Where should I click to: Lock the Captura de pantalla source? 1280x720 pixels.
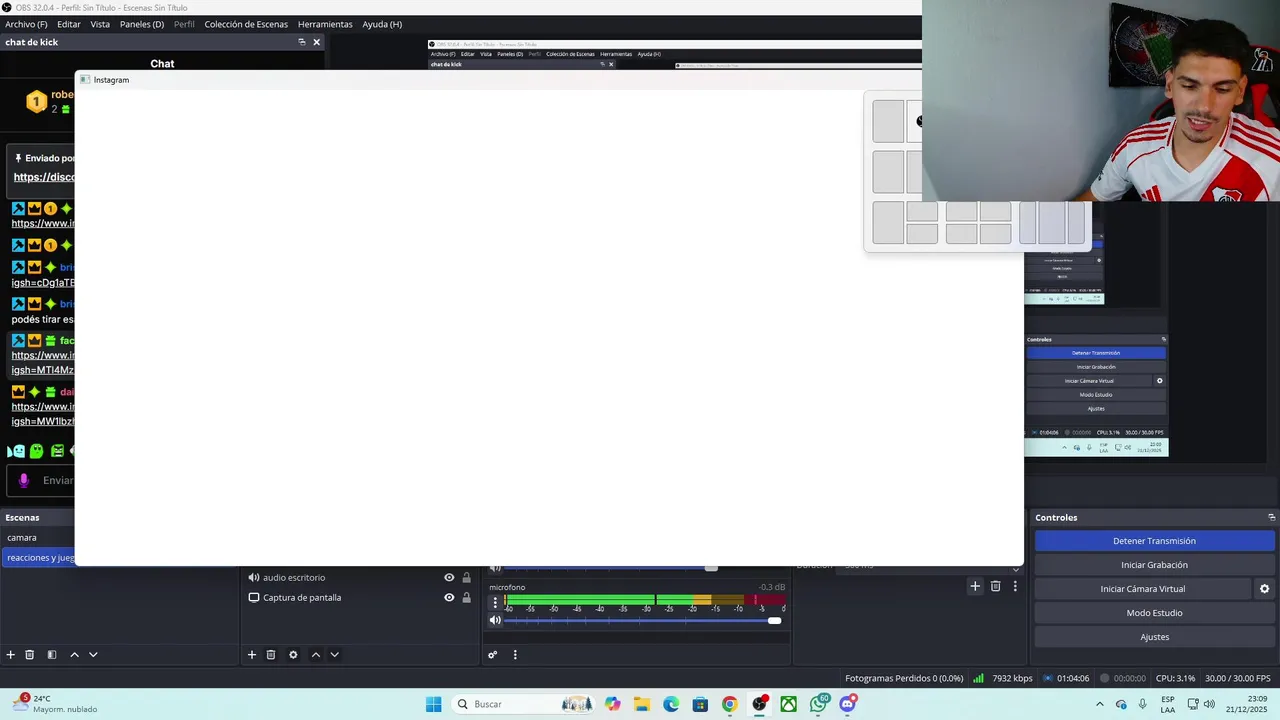coord(466,597)
